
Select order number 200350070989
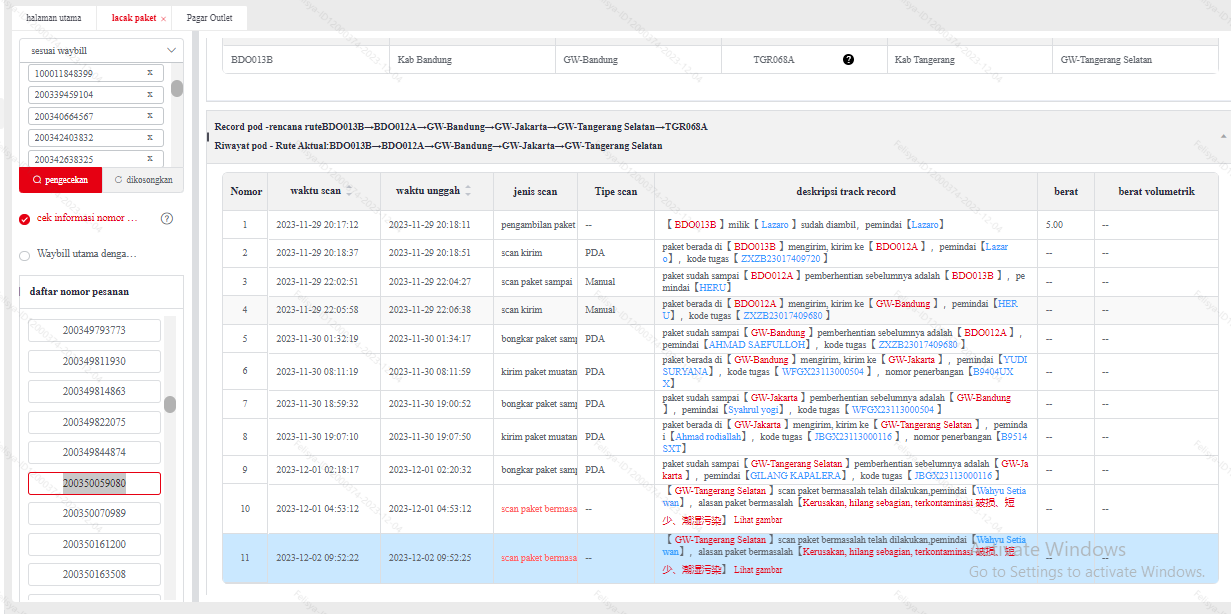(x=94, y=513)
